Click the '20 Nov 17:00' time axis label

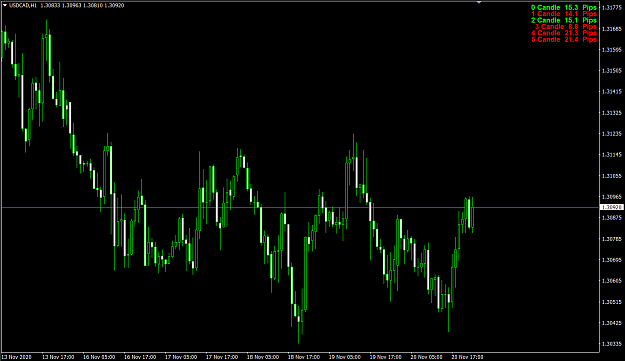tap(468, 357)
